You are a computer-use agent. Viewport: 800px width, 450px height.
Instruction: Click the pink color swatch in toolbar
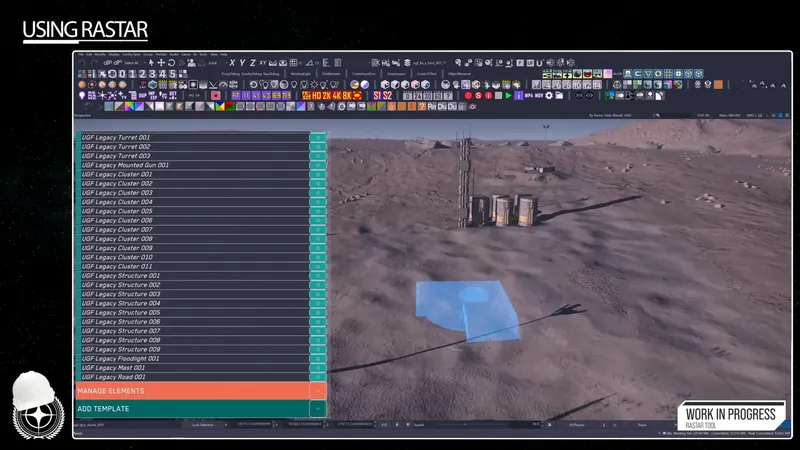click(x=607, y=74)
